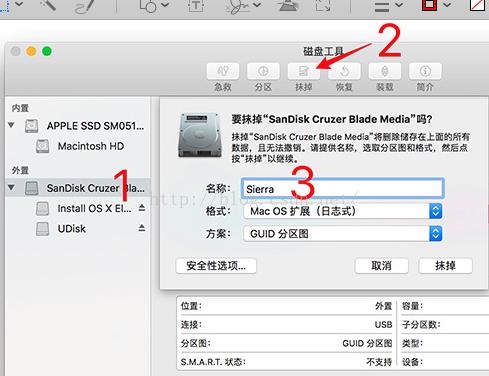The image size is (489, 376).
Task: Click the APPLE SSD drive icon
Action: [32, 126]
